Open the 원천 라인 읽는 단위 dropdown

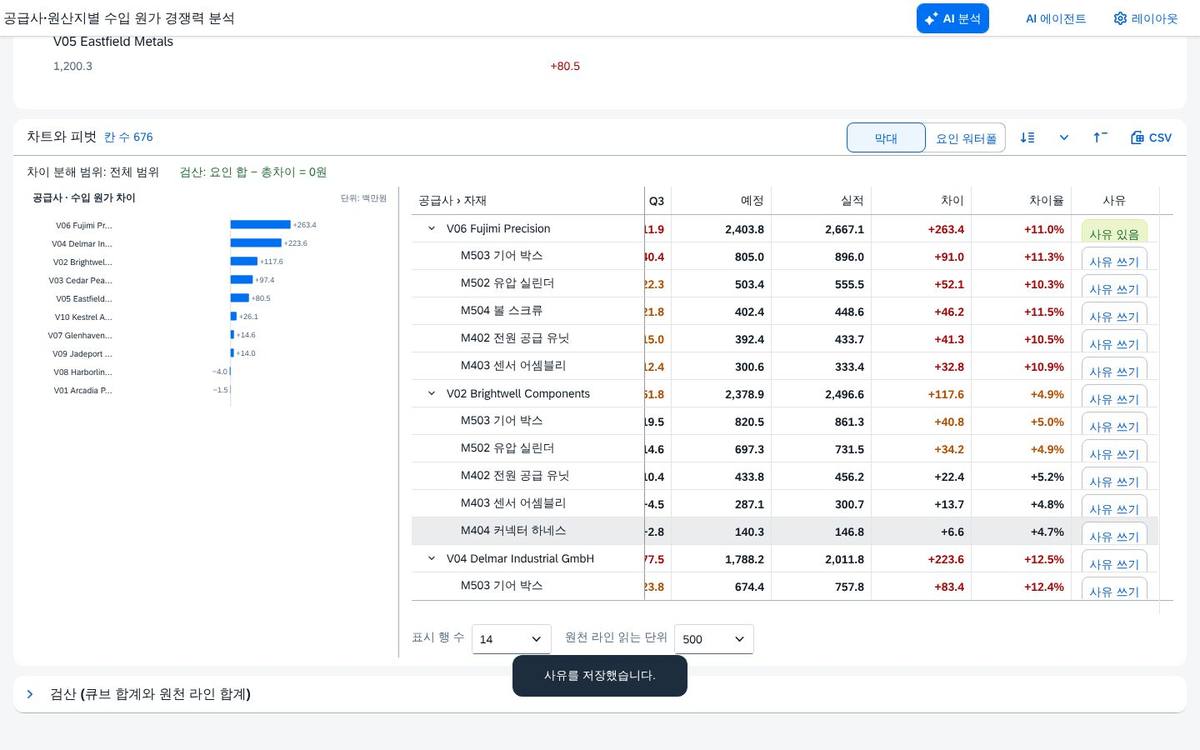(714, 639)
